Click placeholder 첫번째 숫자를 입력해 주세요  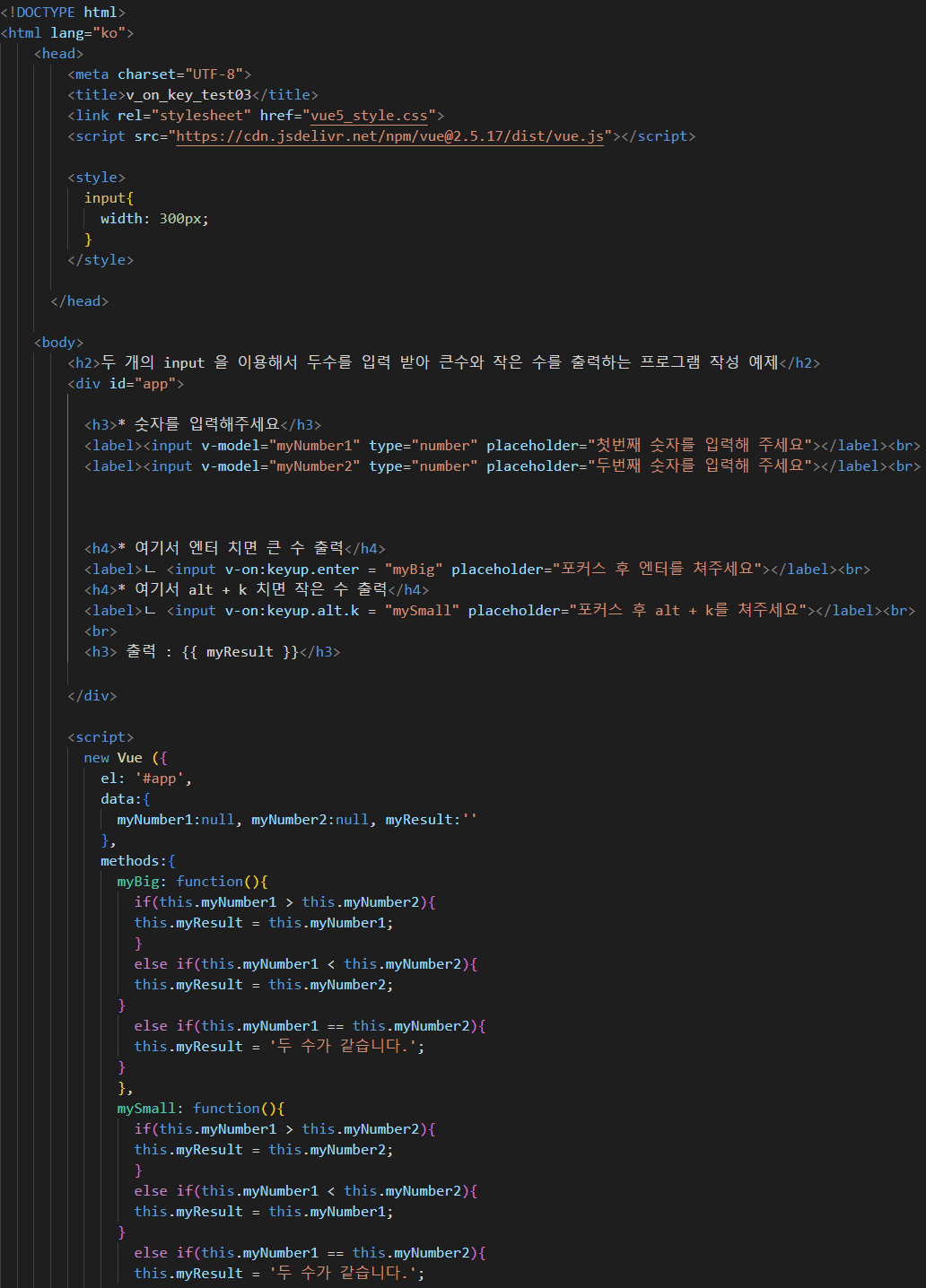pyautogui.click(x=700, y=446)
